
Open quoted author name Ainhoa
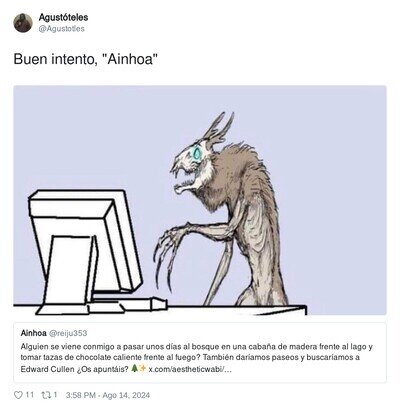point(33,333)
